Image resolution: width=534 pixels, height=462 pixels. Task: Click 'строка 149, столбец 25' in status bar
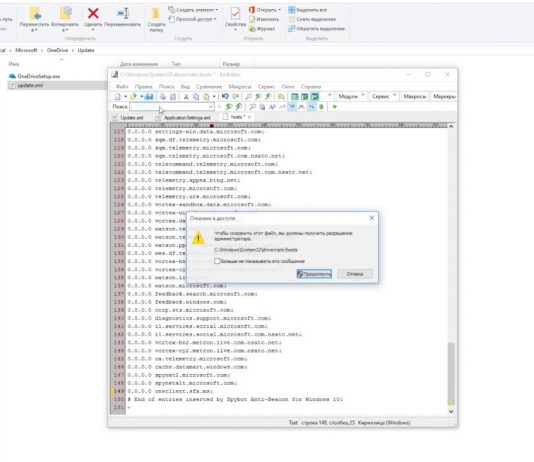(328, 423)
